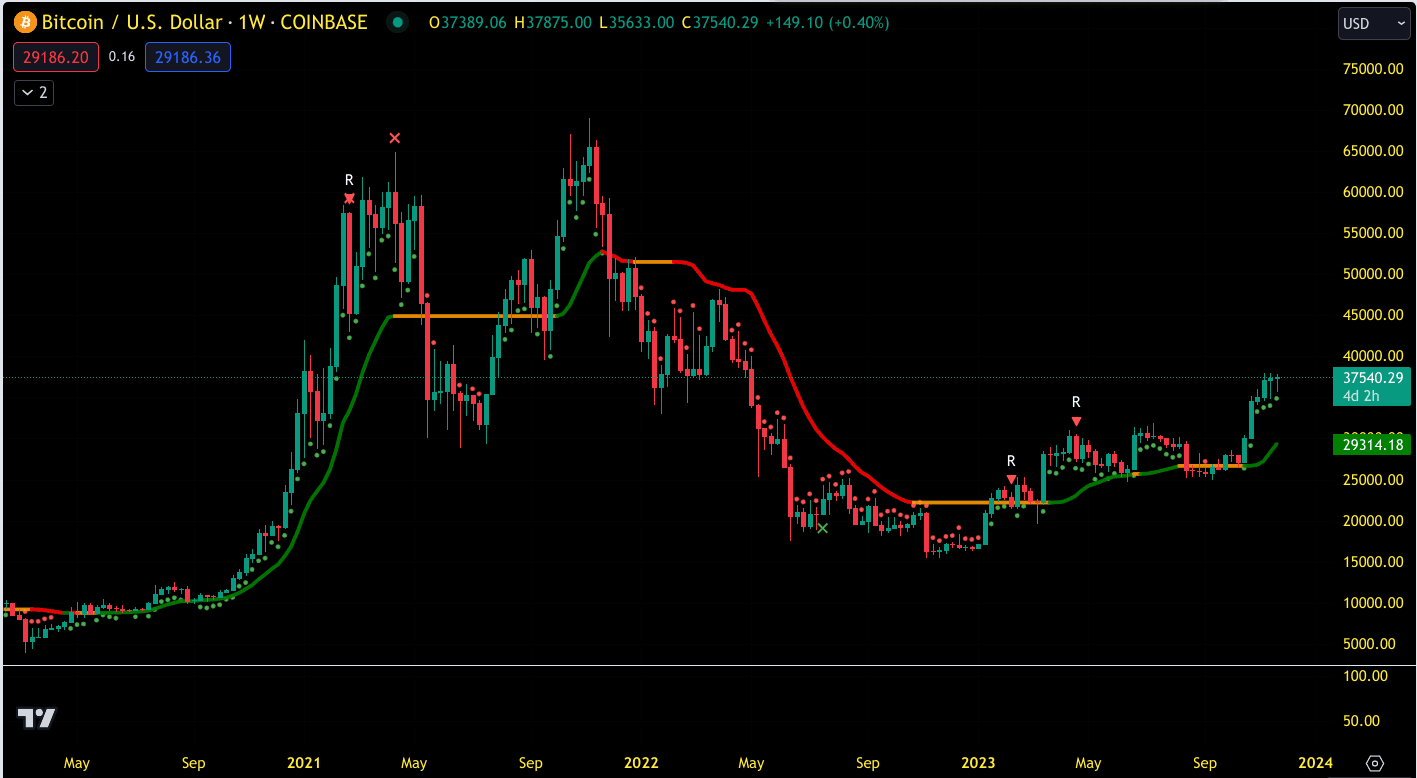Click the 2023 label on time axis

coord(978,763)
